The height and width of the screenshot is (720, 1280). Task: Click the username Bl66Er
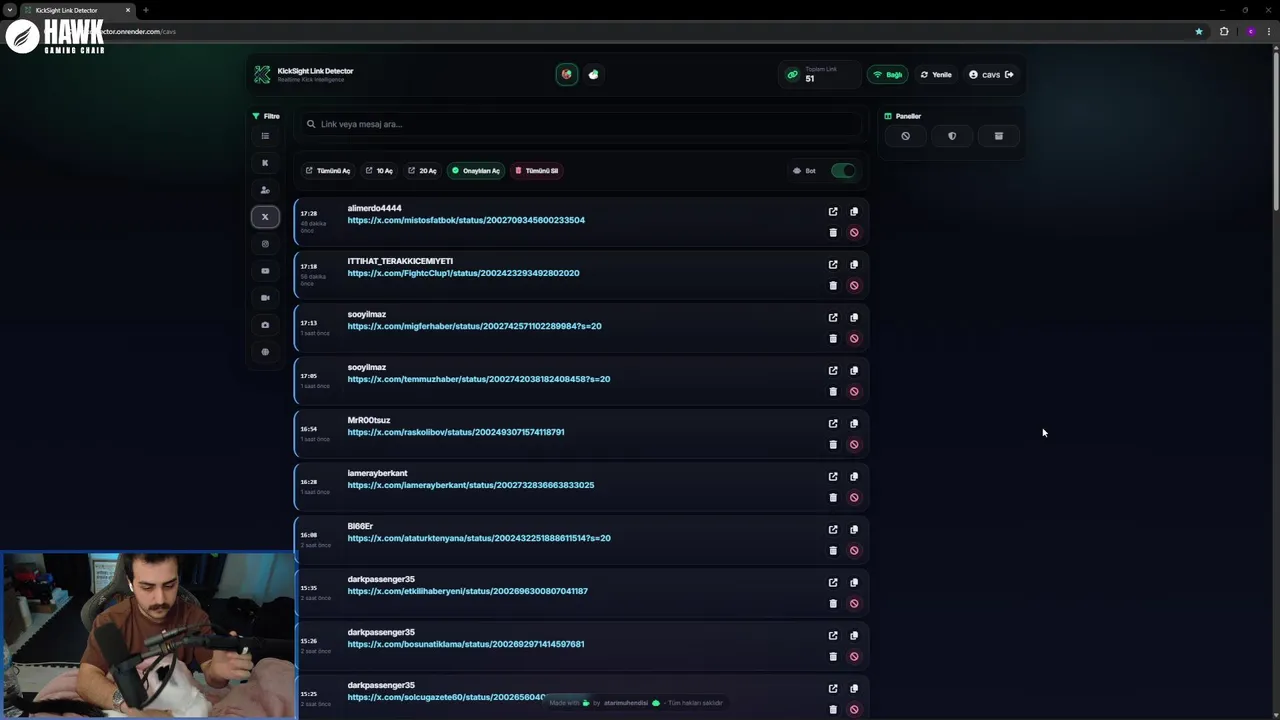360,526
